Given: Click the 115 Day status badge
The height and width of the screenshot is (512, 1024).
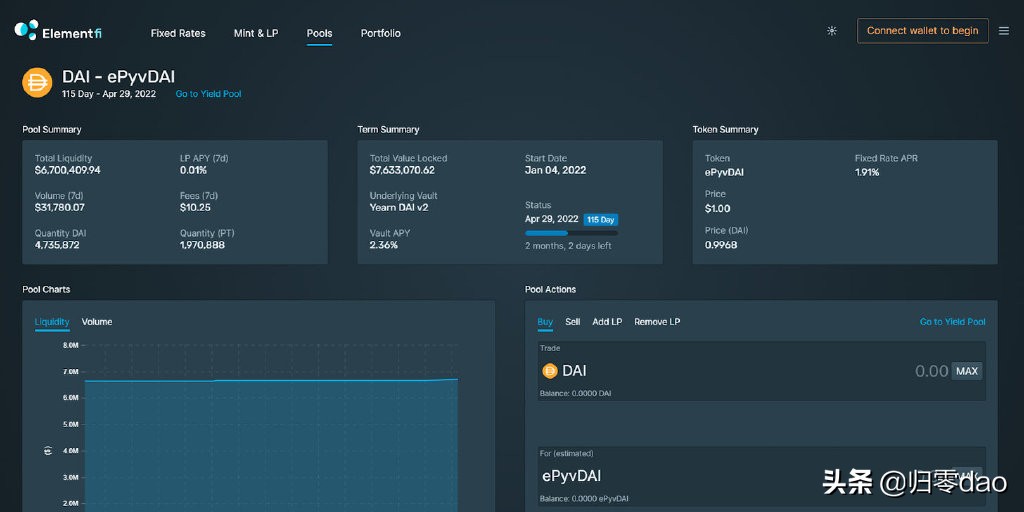Looking at the screenshot, I should [x=600, y=220].
